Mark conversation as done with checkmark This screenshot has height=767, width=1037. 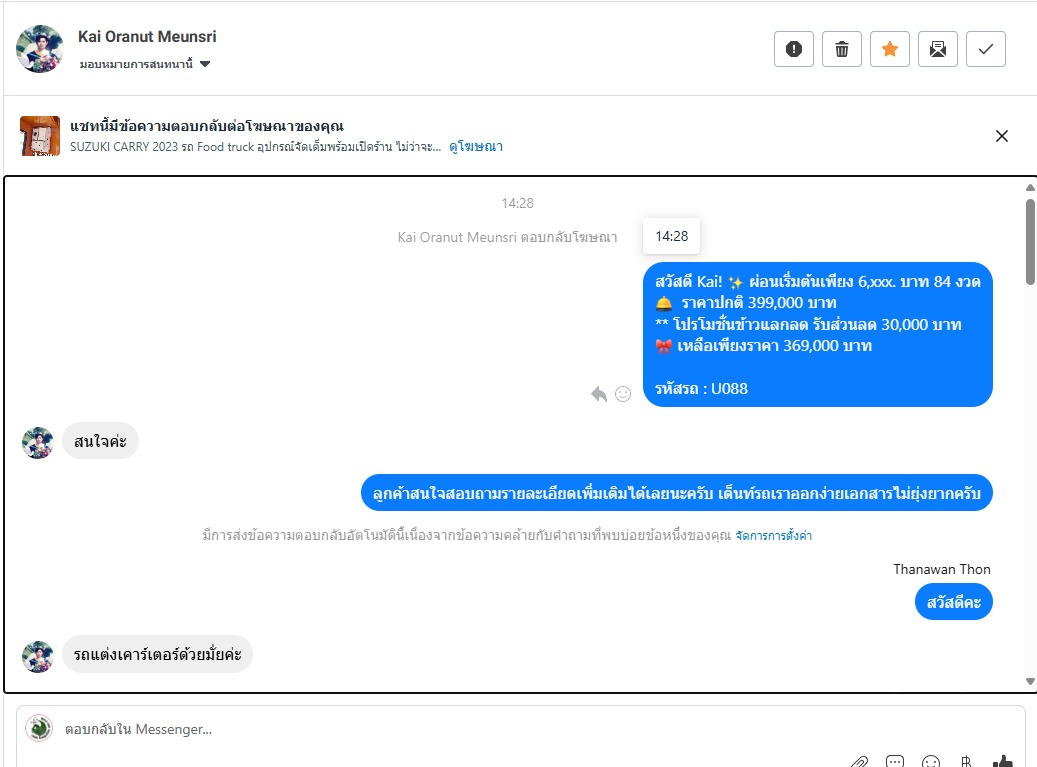985,49
